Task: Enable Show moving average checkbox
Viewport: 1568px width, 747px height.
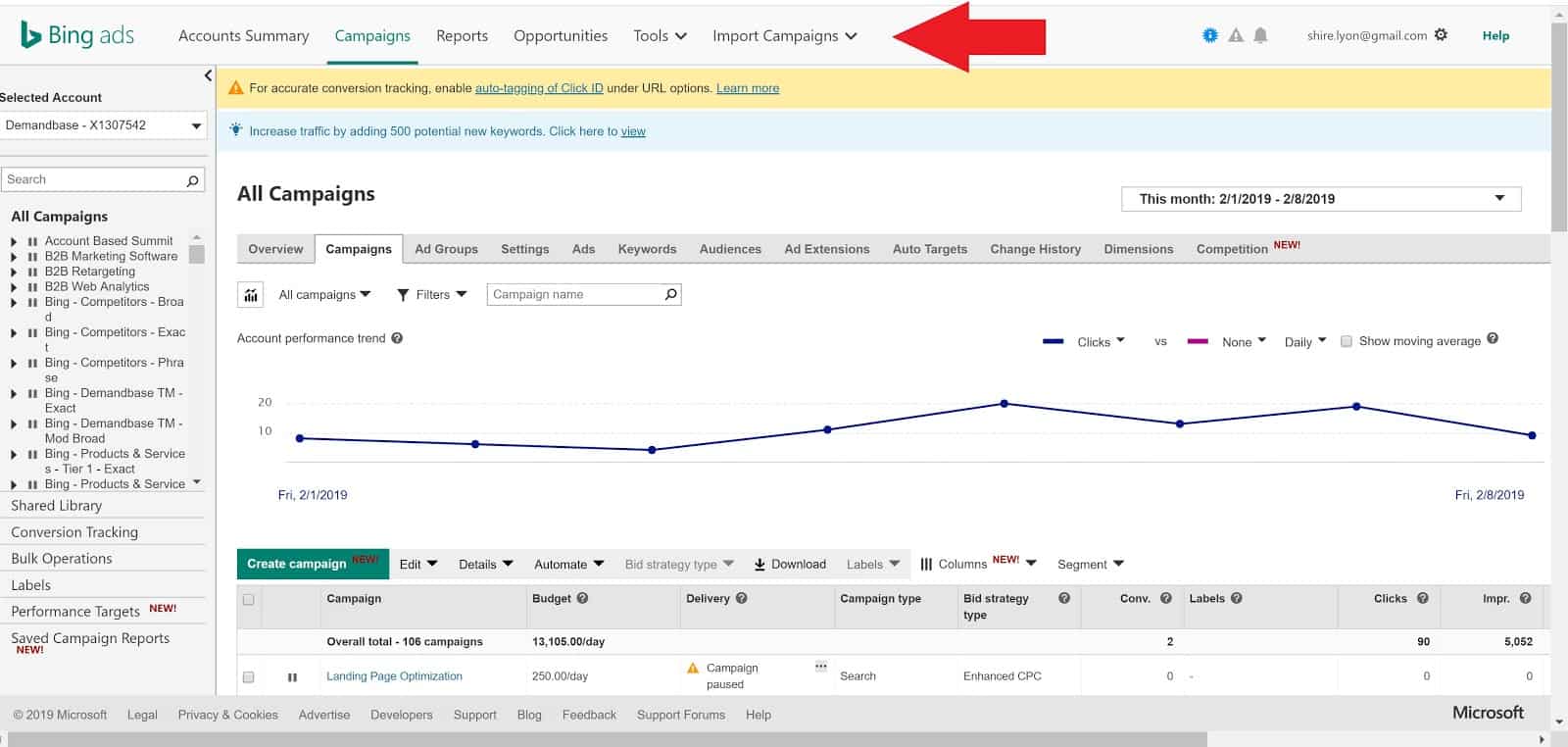Action: click(1347, 341)
